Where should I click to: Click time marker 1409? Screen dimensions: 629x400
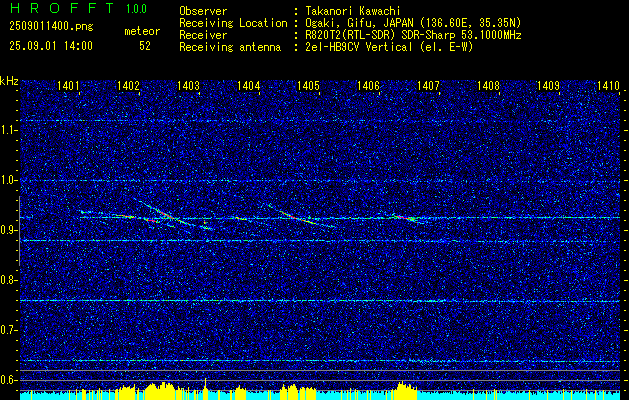[548, 85]
